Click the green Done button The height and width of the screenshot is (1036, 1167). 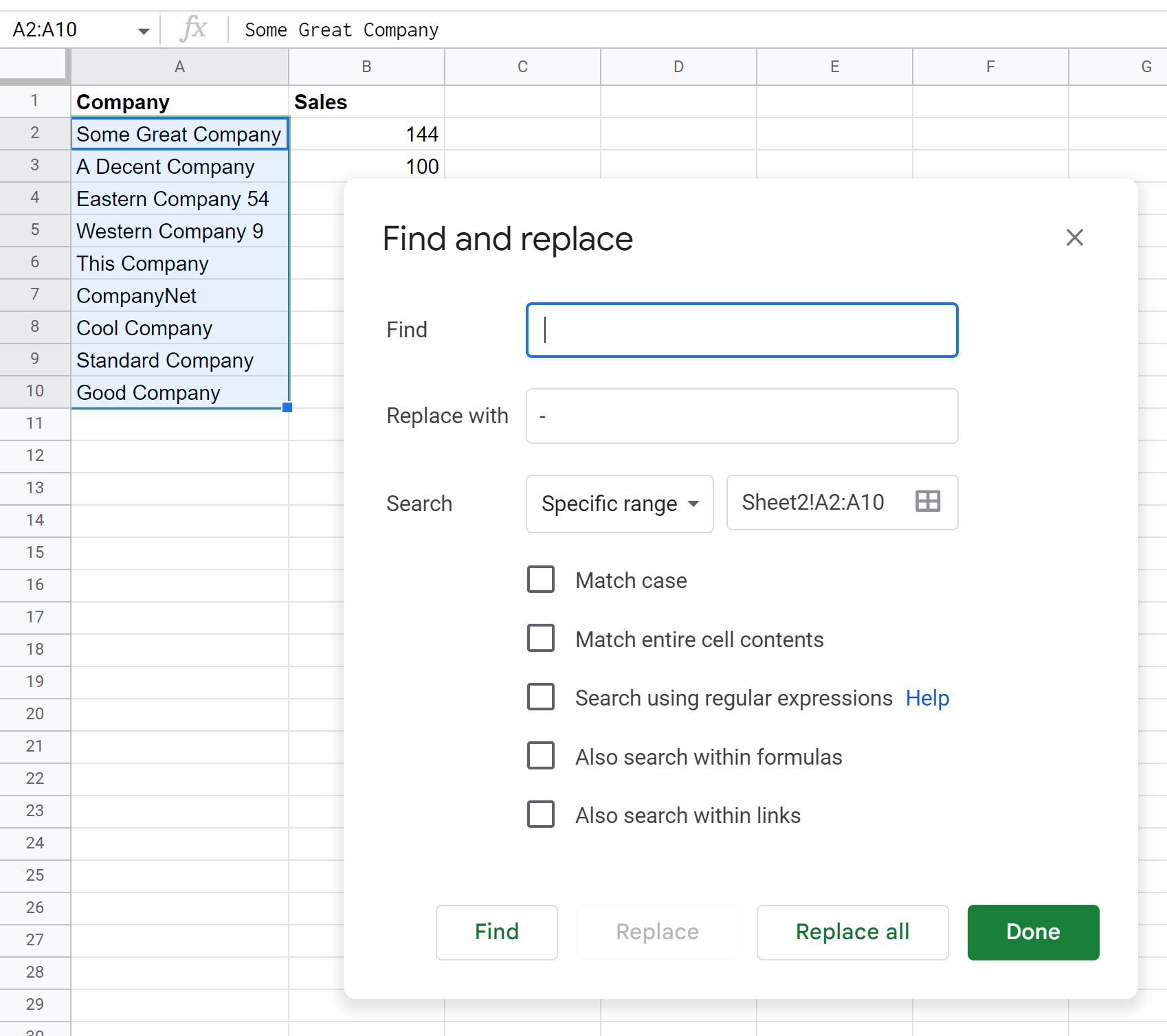[x=1033, y=932]
